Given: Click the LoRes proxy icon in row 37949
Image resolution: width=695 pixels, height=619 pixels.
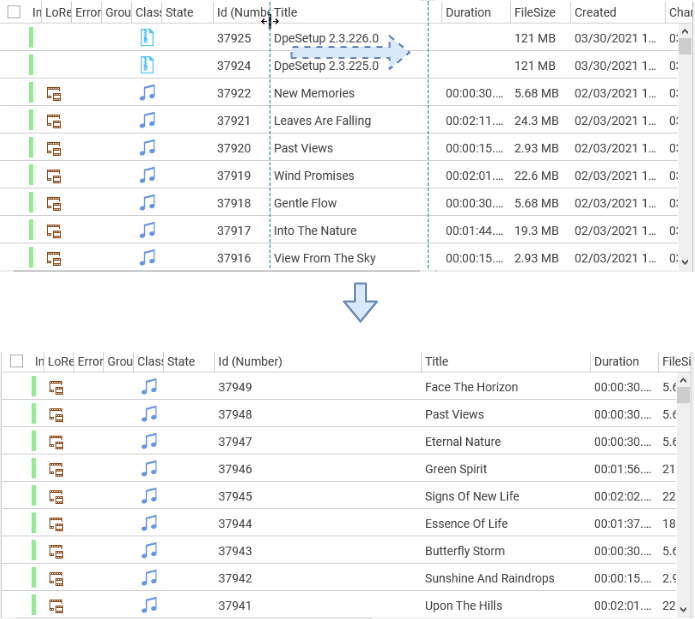Looking at the screenshot, I should [56, 387].
